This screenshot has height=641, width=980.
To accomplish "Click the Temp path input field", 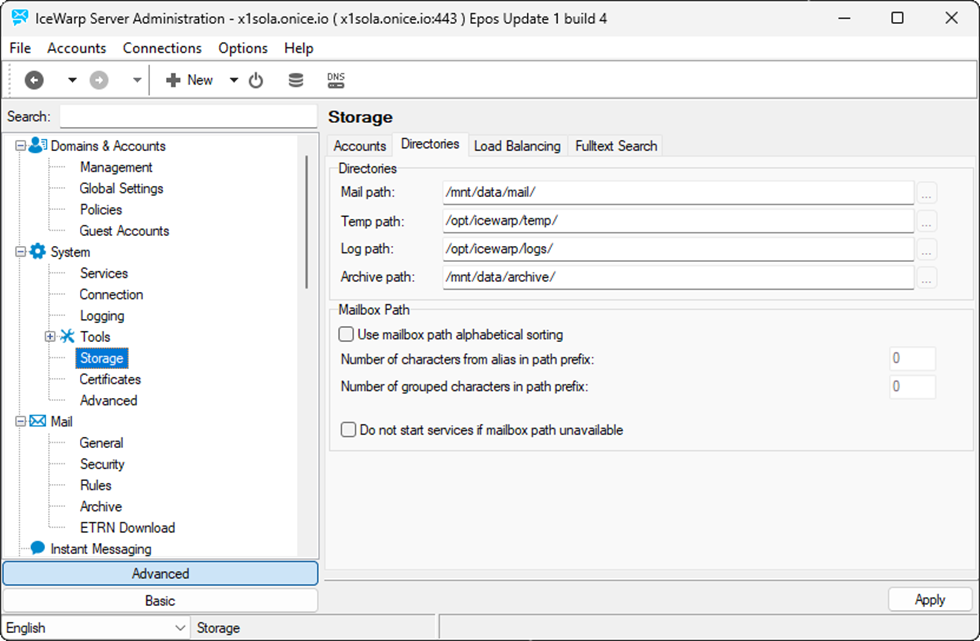I will point(678,221).
